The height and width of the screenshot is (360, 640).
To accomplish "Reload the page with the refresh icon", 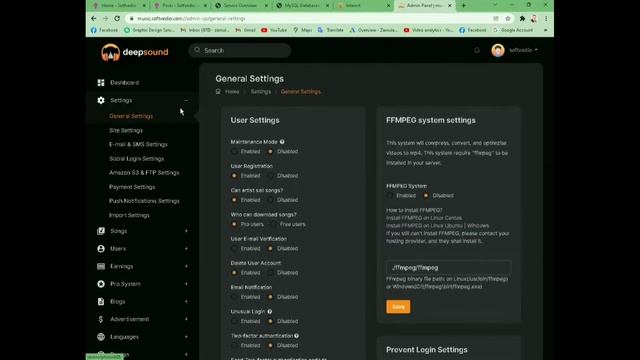I will tap(117, 18).
